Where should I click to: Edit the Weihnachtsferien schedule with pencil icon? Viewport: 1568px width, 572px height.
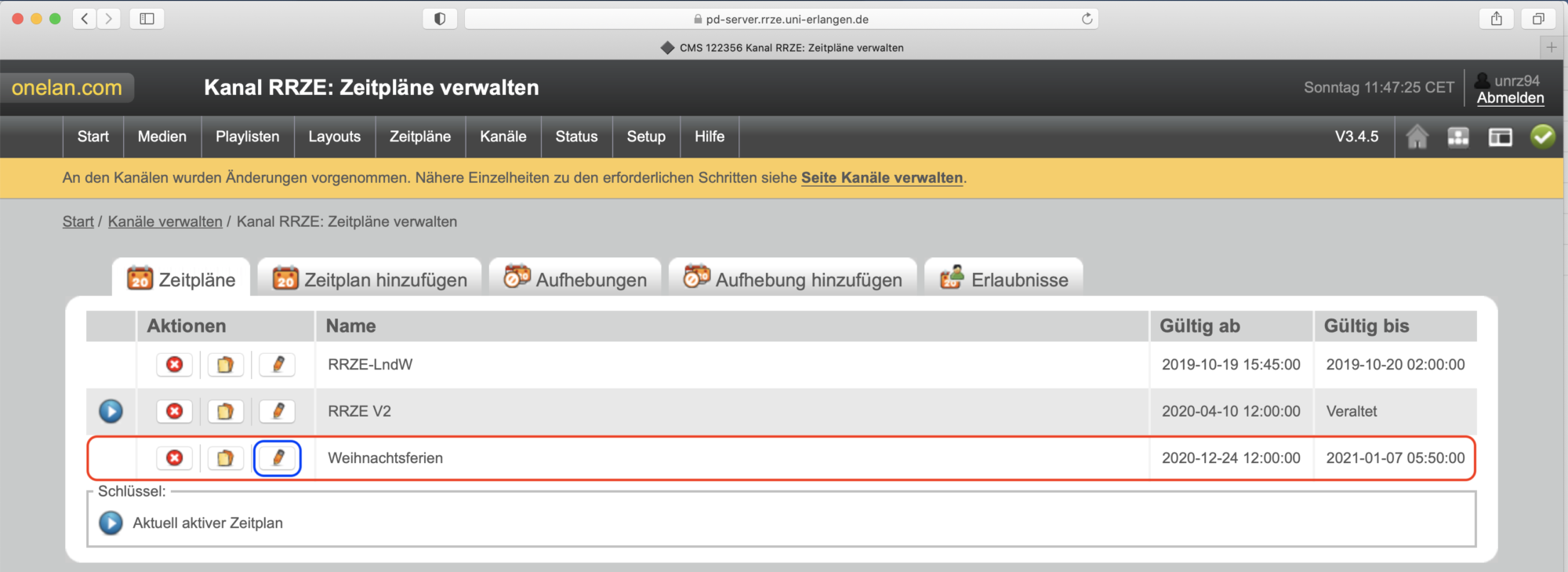click(x=278, y=458)
